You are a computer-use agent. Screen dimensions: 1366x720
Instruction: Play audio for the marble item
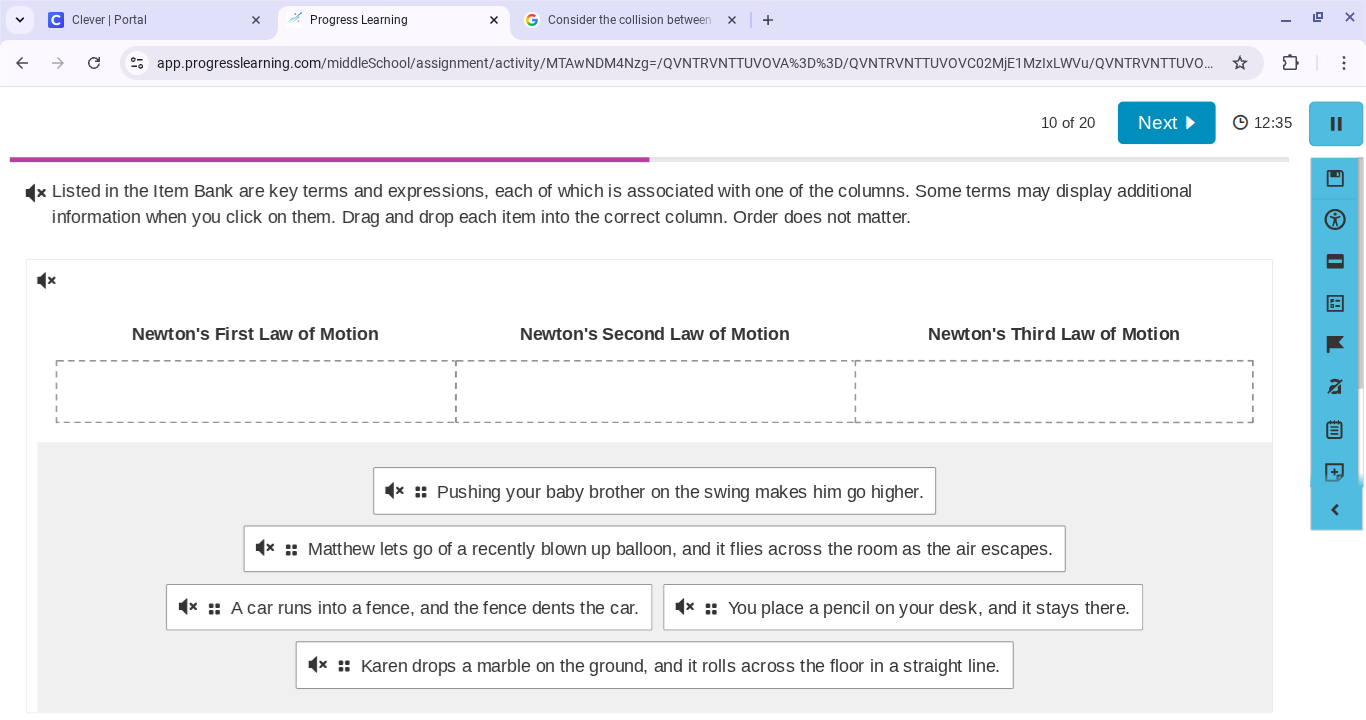coord(318,665)
